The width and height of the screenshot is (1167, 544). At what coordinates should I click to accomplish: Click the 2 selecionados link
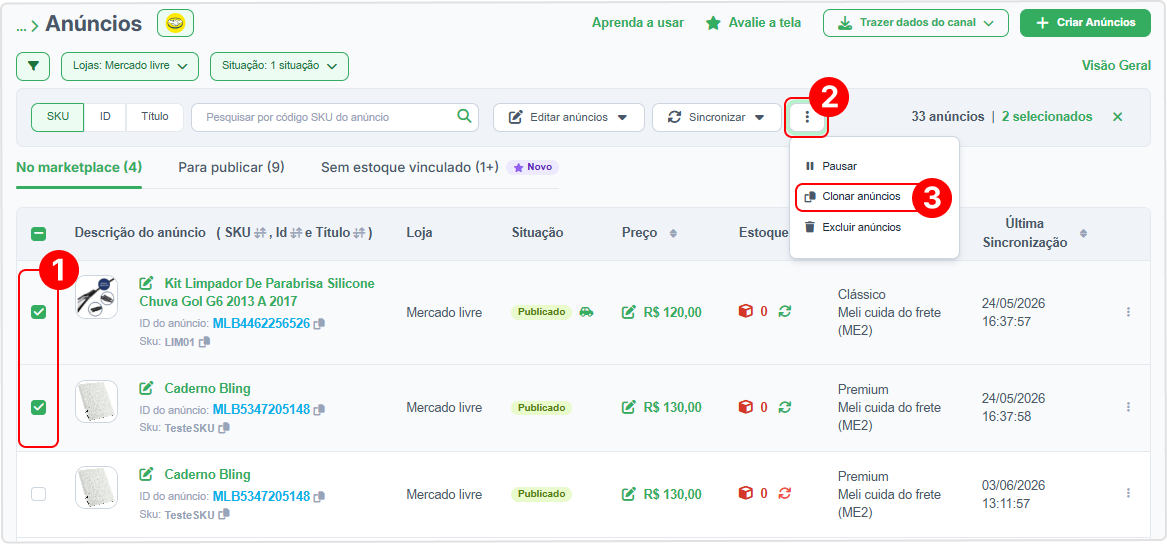click(1047, 117)
